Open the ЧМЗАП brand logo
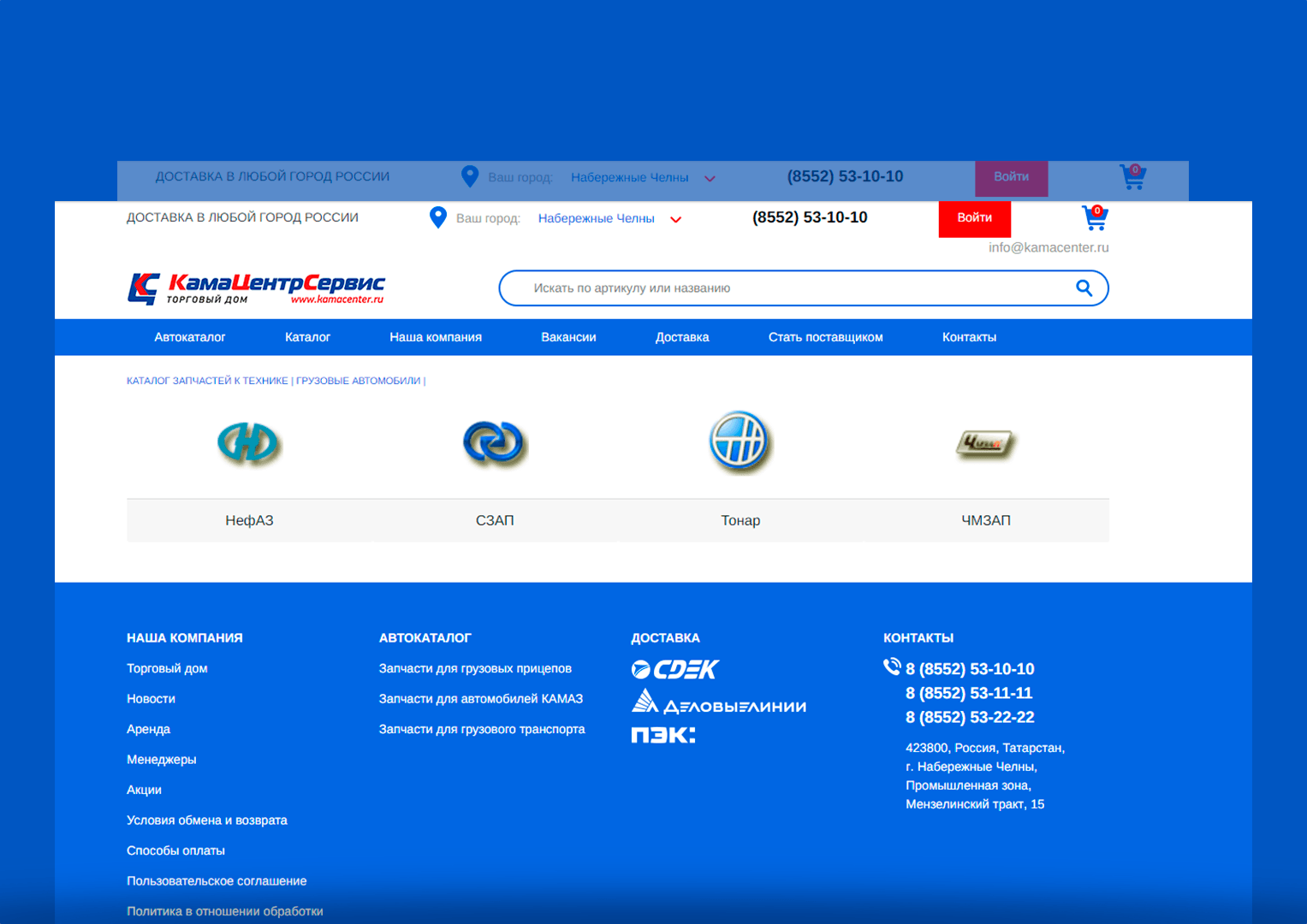This screenshot has height=924, width=1307. tap(986, 443)
